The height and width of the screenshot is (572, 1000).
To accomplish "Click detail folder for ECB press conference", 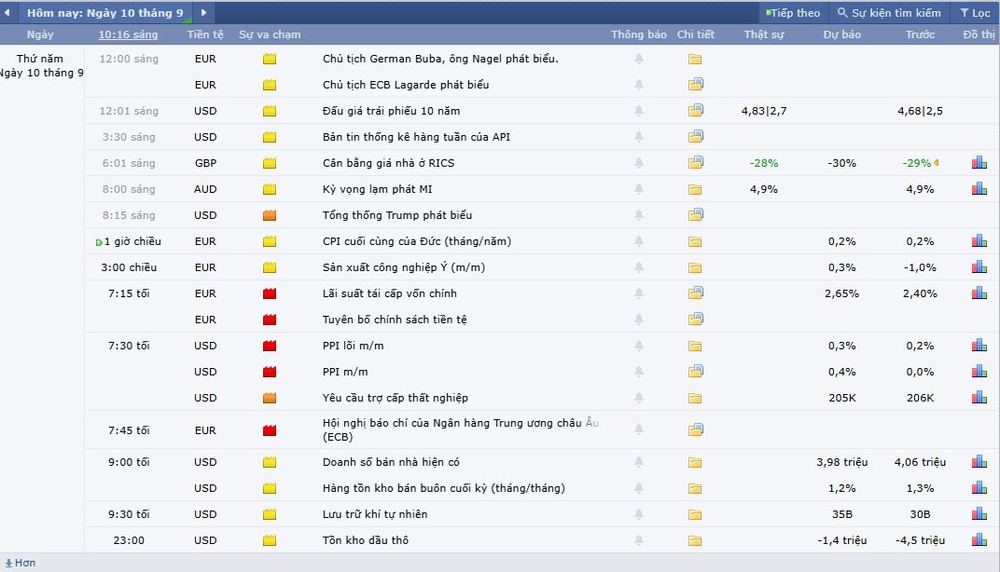I will [695, 429].
